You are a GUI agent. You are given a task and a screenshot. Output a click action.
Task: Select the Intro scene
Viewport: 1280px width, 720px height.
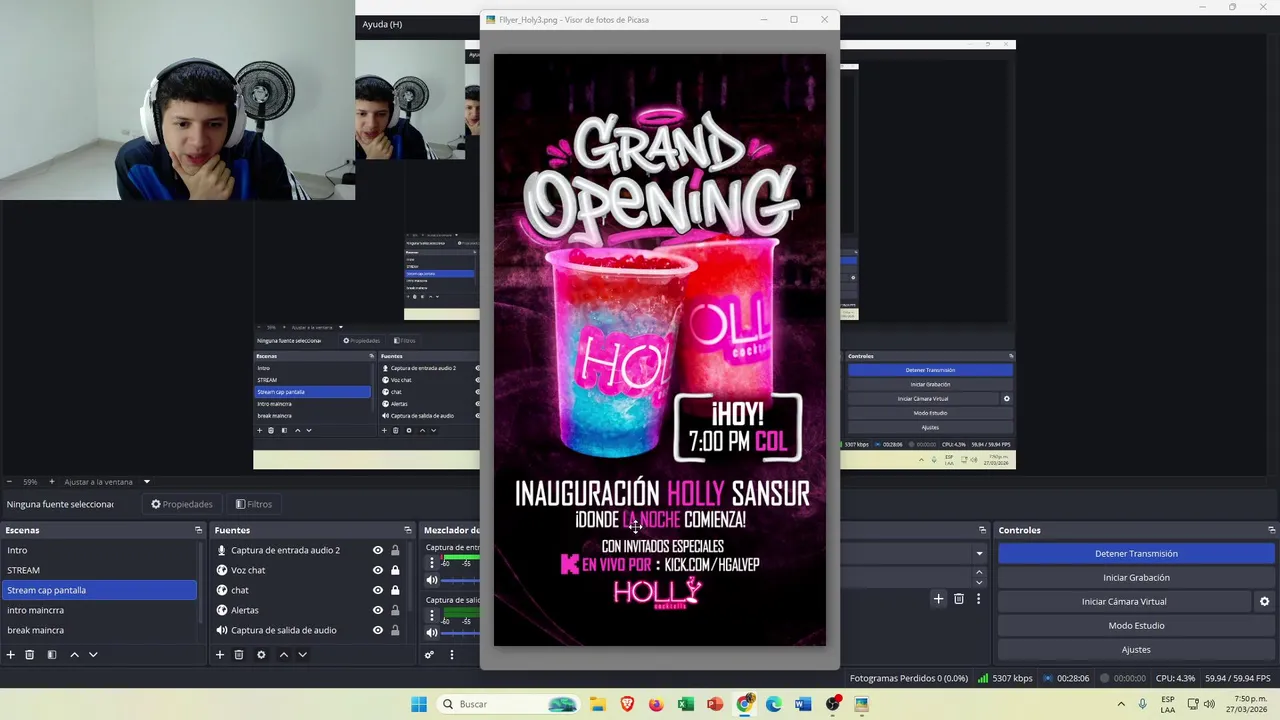click(99, 550)
